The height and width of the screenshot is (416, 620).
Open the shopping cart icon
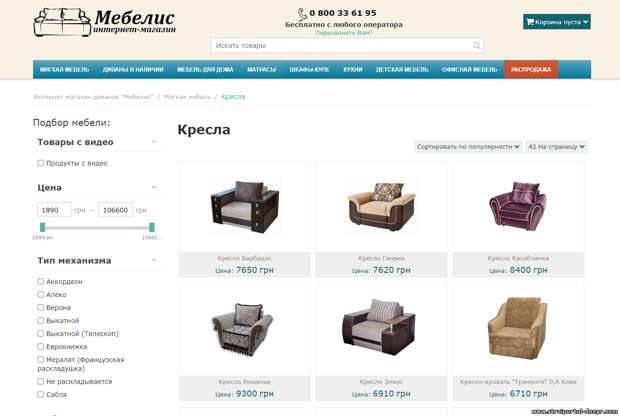[x=530, y=22]
